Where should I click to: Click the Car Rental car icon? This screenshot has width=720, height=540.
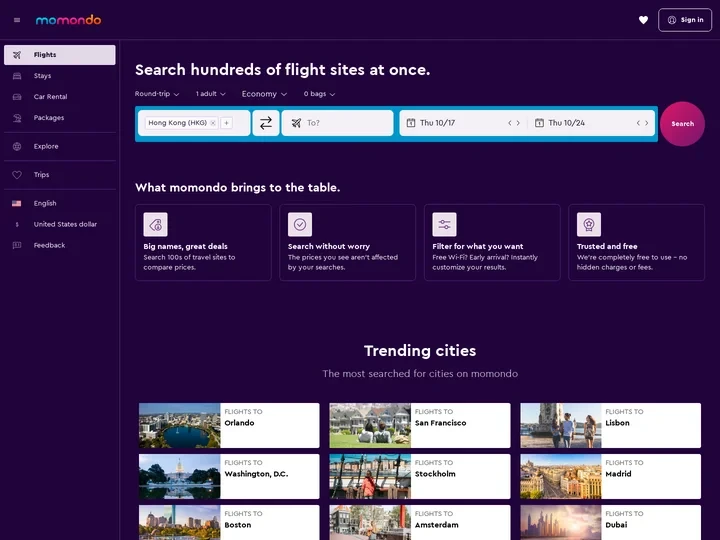(17, 96)
